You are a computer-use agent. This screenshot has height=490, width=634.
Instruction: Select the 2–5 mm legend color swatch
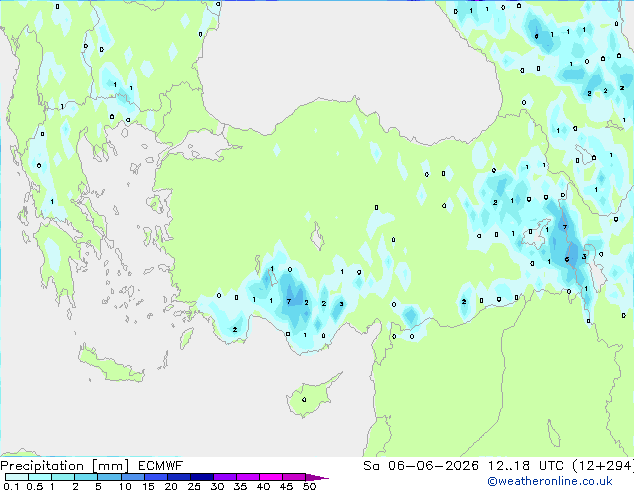[x=86, y=477]
